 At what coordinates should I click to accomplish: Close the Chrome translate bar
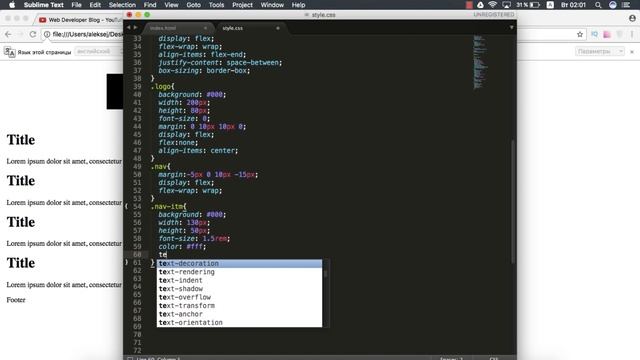click(632, 52)
